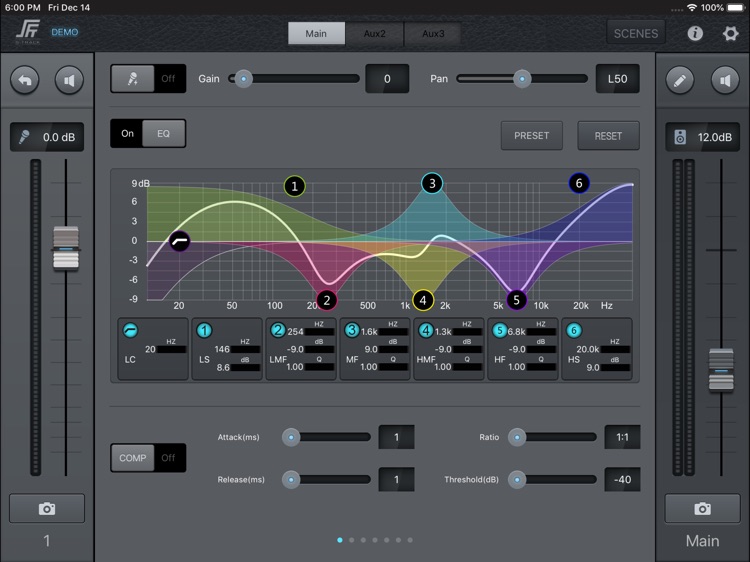
Task: Click the Gain slider knob
Action: [243, 78]
